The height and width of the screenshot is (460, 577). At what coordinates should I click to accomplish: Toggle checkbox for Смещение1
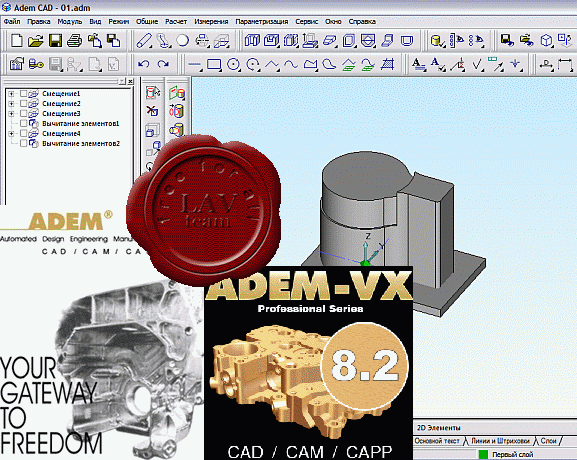coord(23,94)
